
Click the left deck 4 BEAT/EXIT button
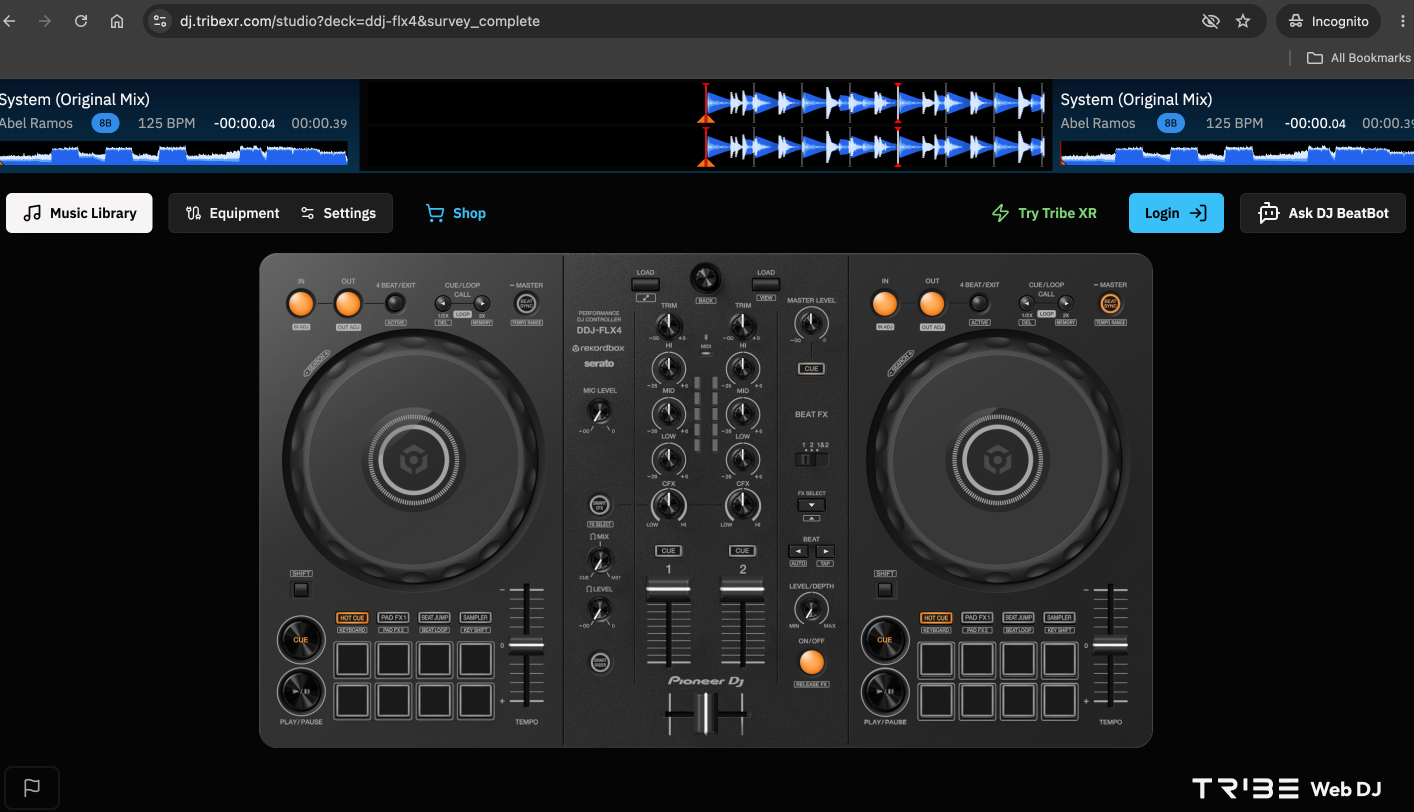click(395, 303)
